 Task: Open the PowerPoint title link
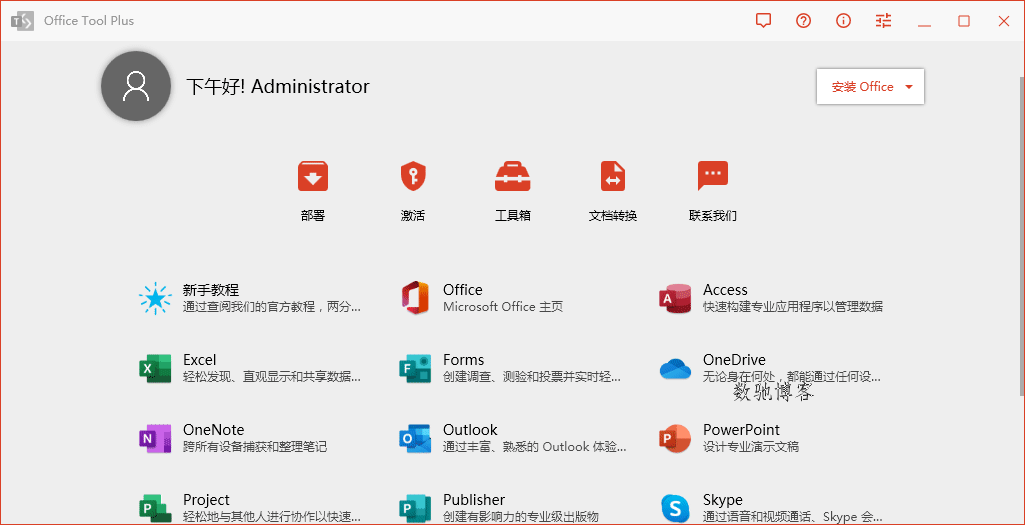point(741,430)
